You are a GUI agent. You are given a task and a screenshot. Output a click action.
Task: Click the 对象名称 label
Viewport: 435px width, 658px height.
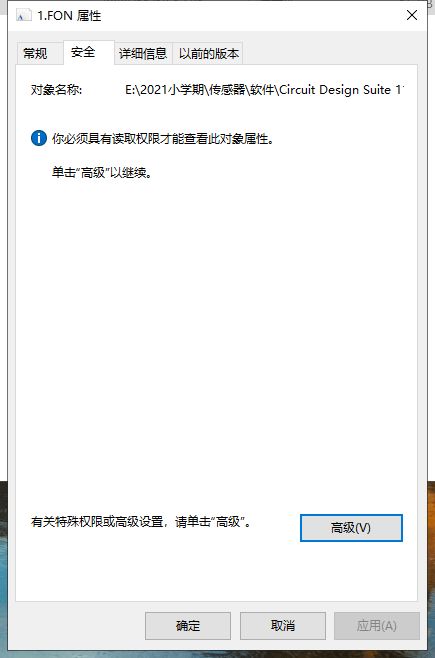tap(56, 90)
